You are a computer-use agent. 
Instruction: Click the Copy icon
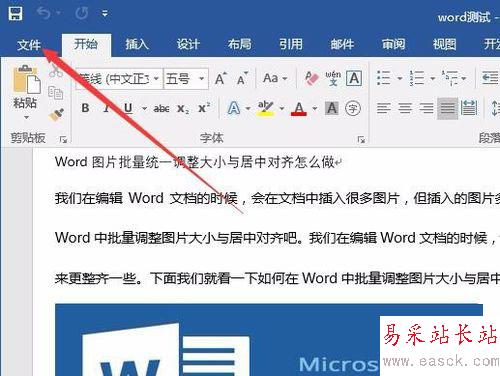[x=56, y=93]
